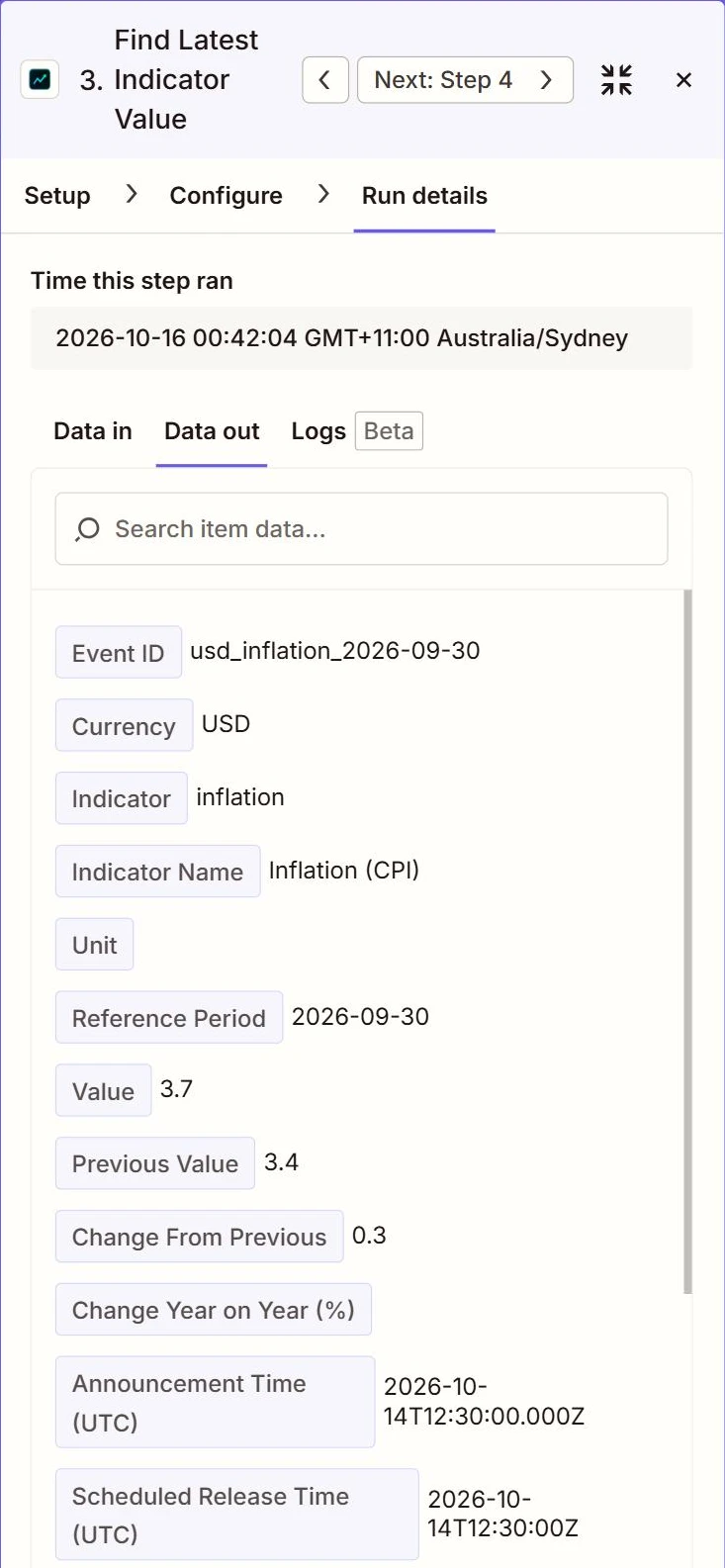Click the lowercase inflation indicator value
Screen dimensions: 725x1568
point(240,797)
